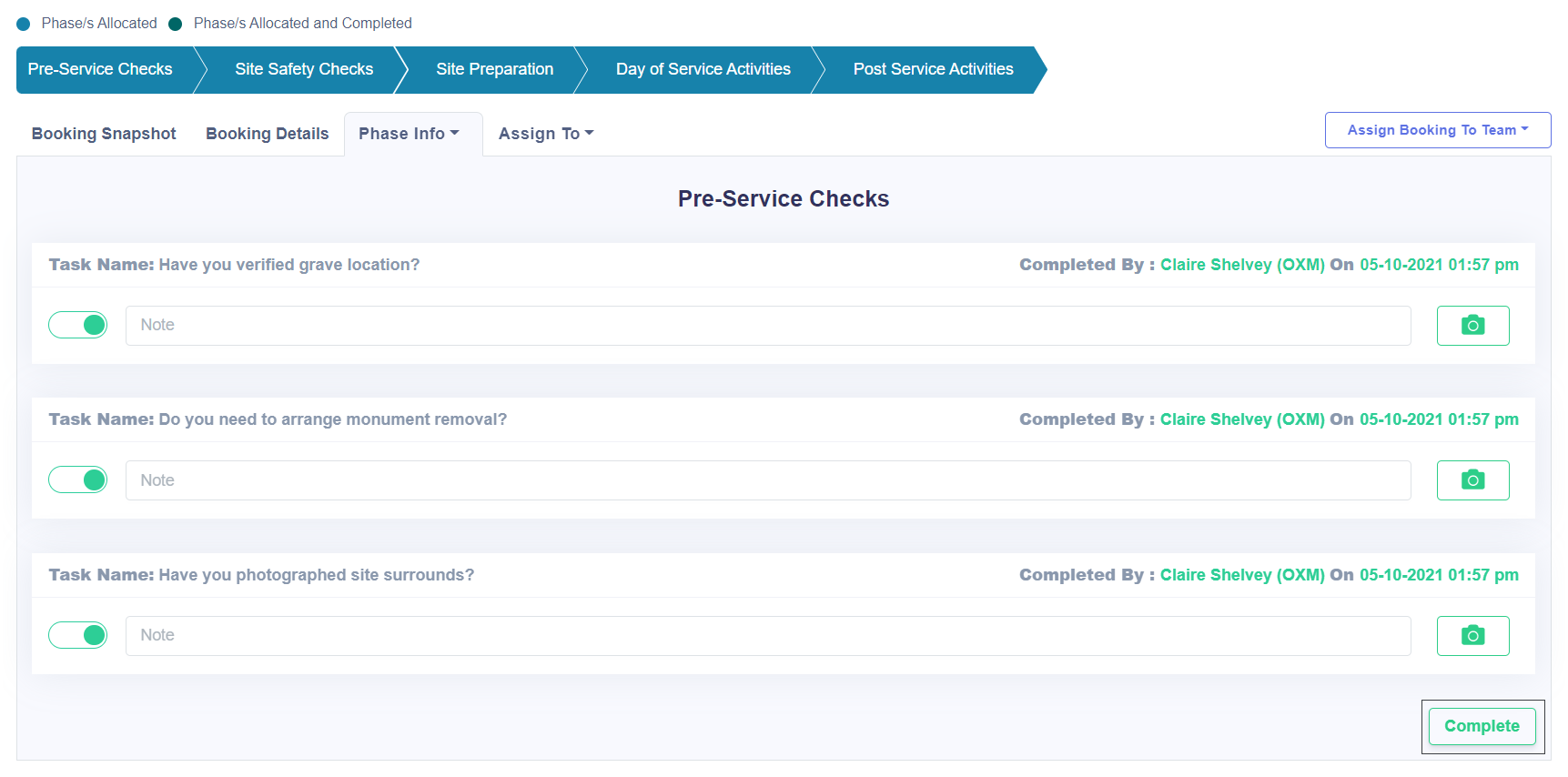Toggle the 'photographed site surrounds' switch
This screenshot has width=1568, height=777.
click(x=78, y=635)
